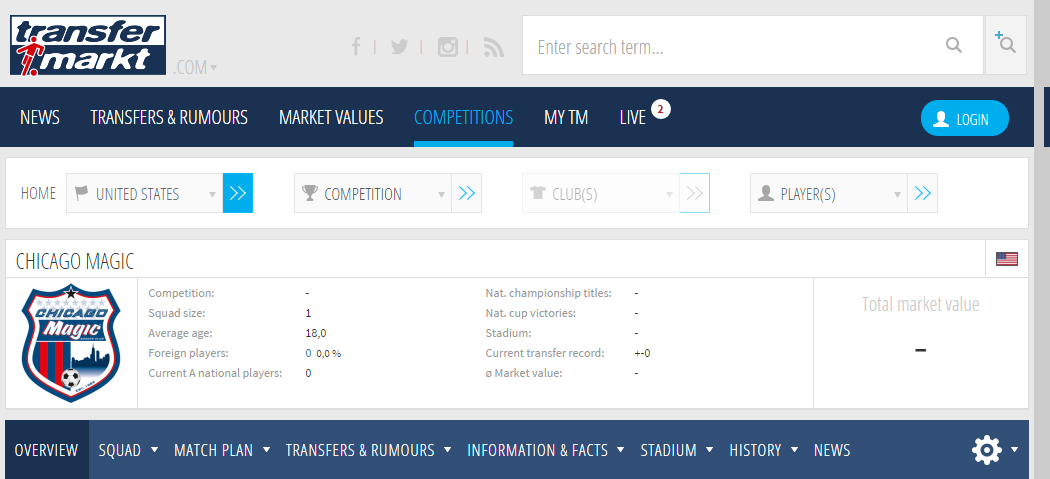Open Live in main navigation

click(633, 117)
